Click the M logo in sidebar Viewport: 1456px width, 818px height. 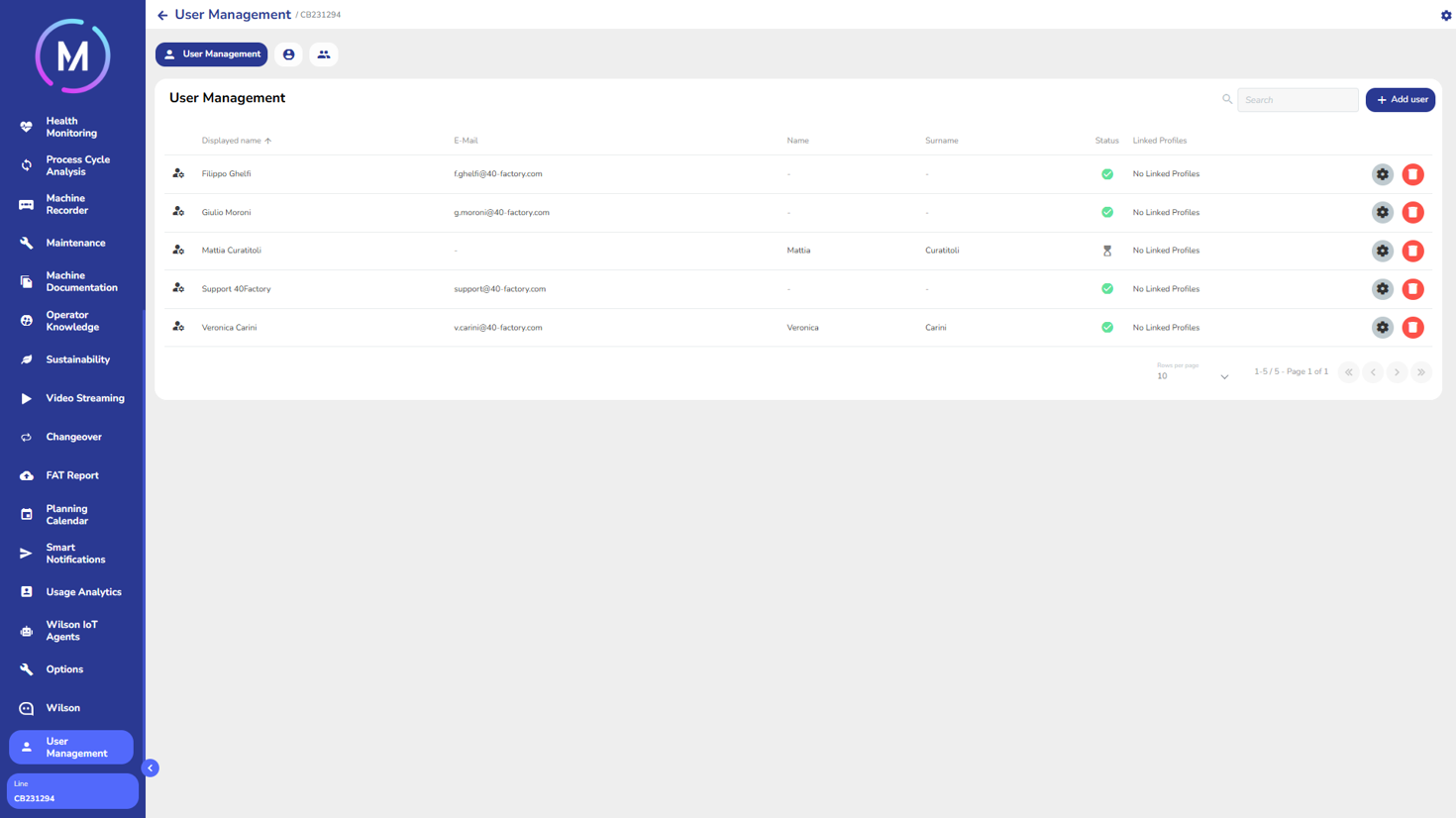pyautogui.click(x=72, y=56)
